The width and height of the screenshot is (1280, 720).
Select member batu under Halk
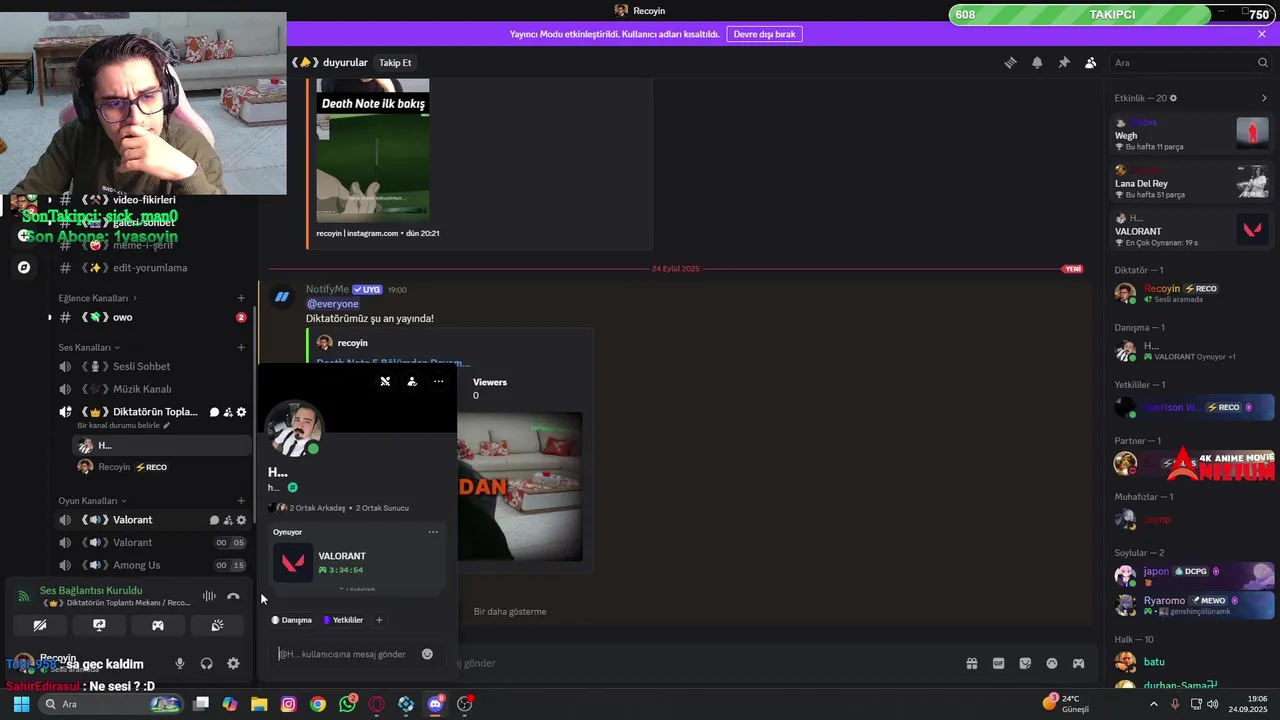[x=1192, y=662]
